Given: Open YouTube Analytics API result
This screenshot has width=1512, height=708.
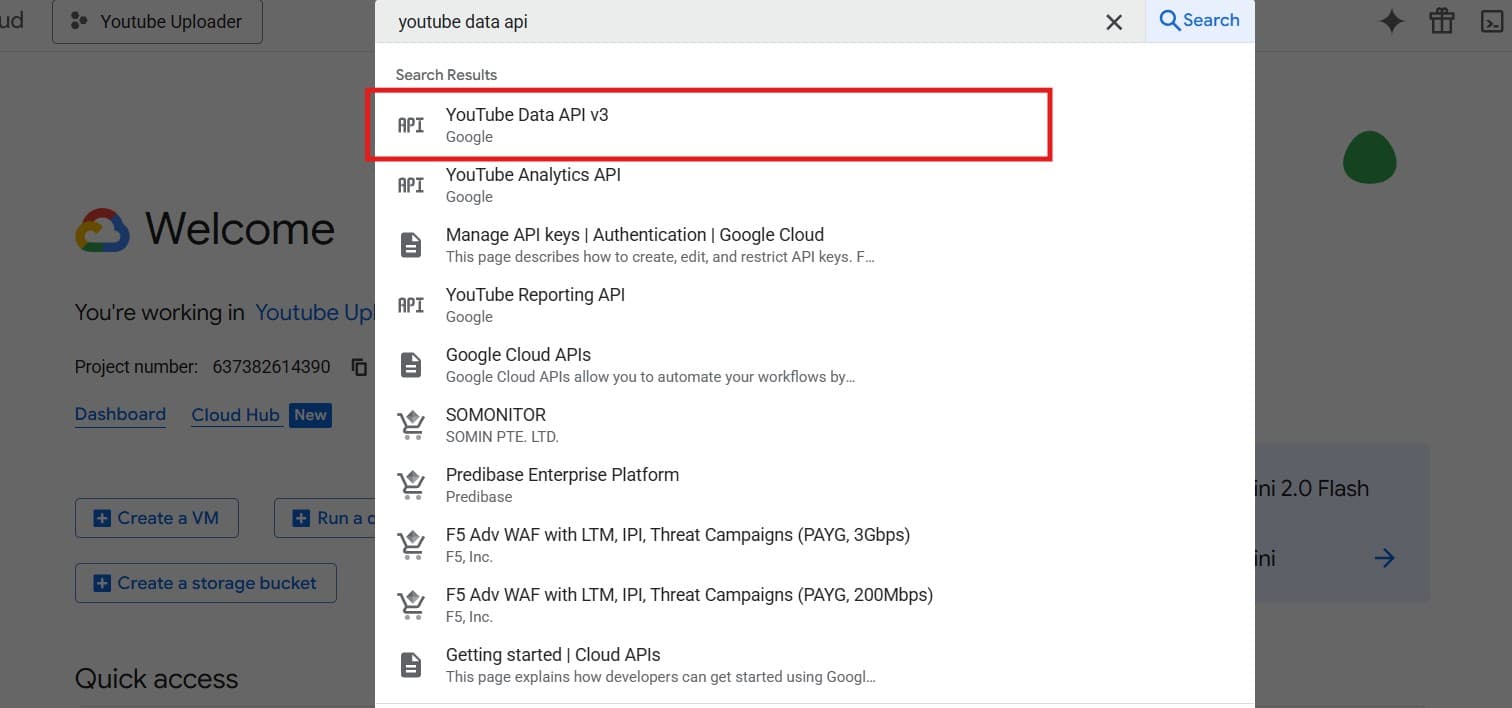Looking at the screenshot, I should coord(814,185).
